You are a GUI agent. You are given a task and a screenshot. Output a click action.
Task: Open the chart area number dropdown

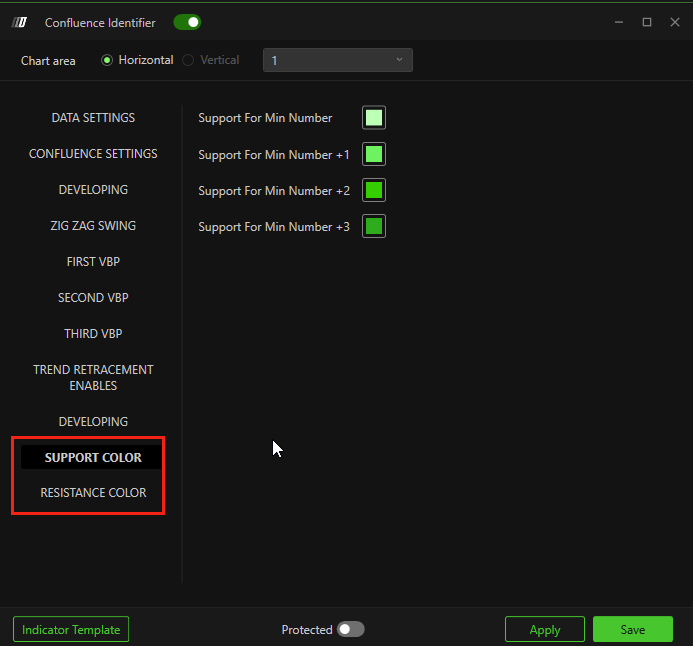click(x=337, y=60)
